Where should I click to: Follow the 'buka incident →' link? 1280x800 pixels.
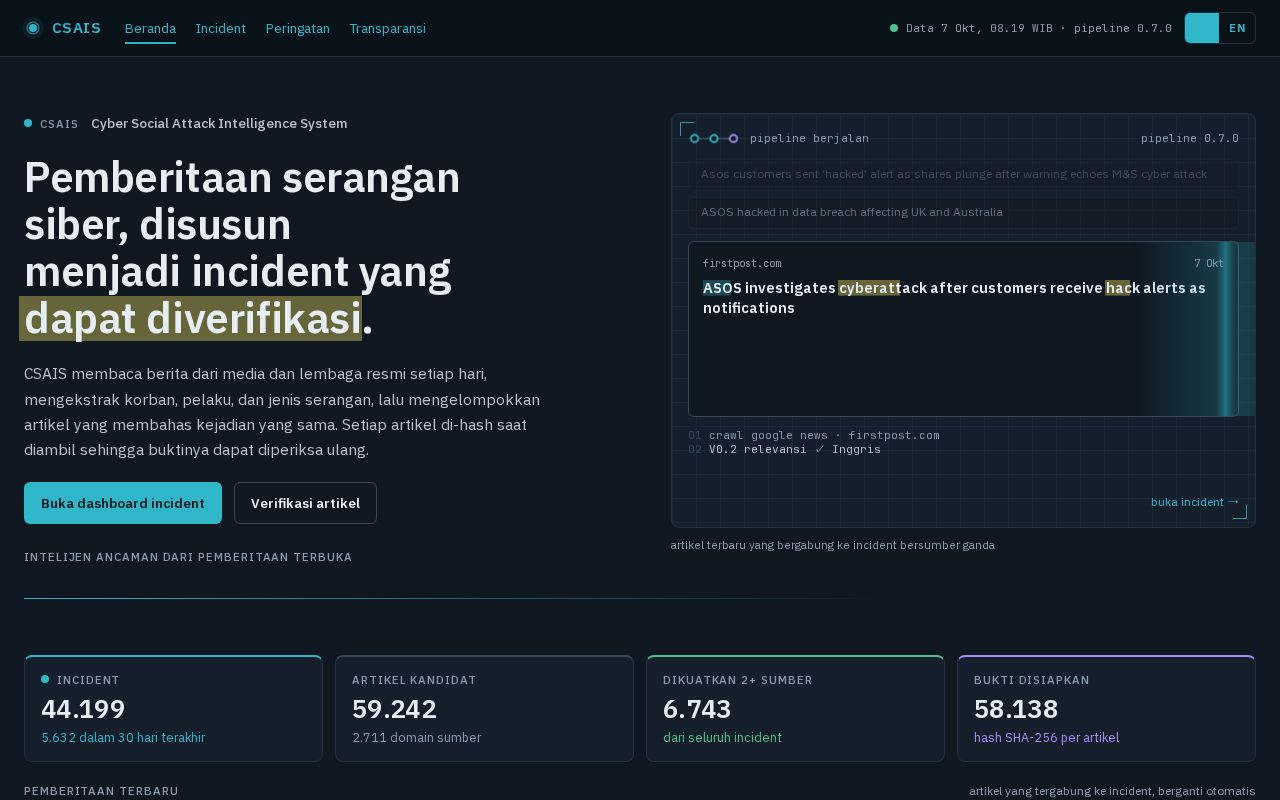click(x=1195, y=502)
